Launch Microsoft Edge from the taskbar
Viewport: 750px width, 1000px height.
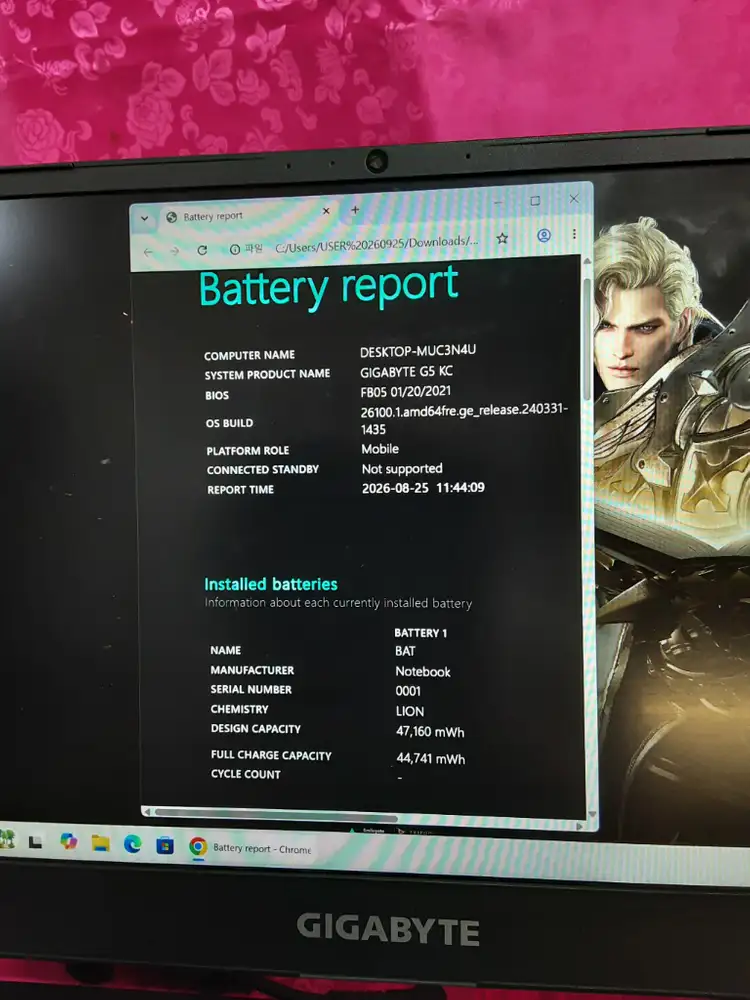click(133, 844)
